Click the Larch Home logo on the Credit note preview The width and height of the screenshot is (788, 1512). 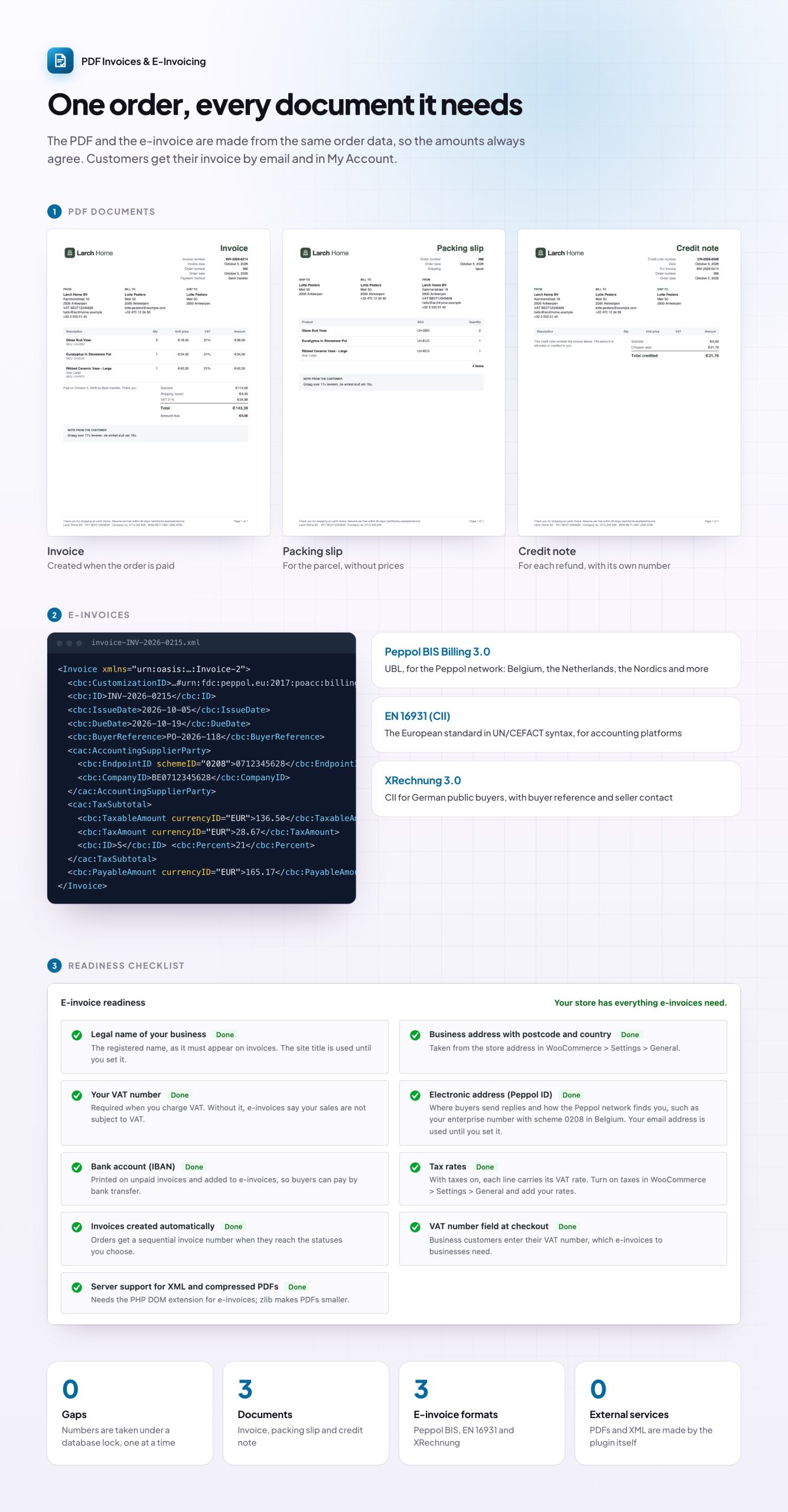[x=559, y=253]
